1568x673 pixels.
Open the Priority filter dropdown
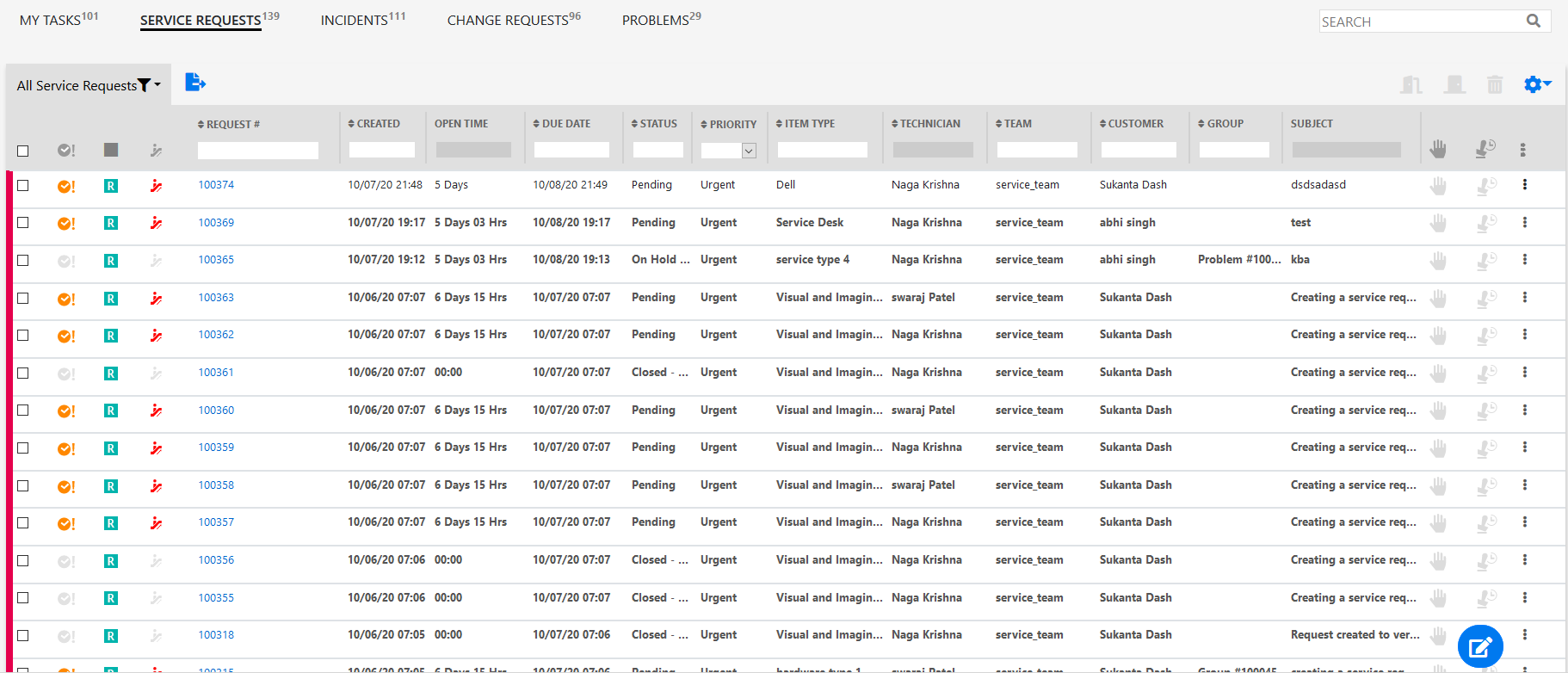(x=749, y=151)
